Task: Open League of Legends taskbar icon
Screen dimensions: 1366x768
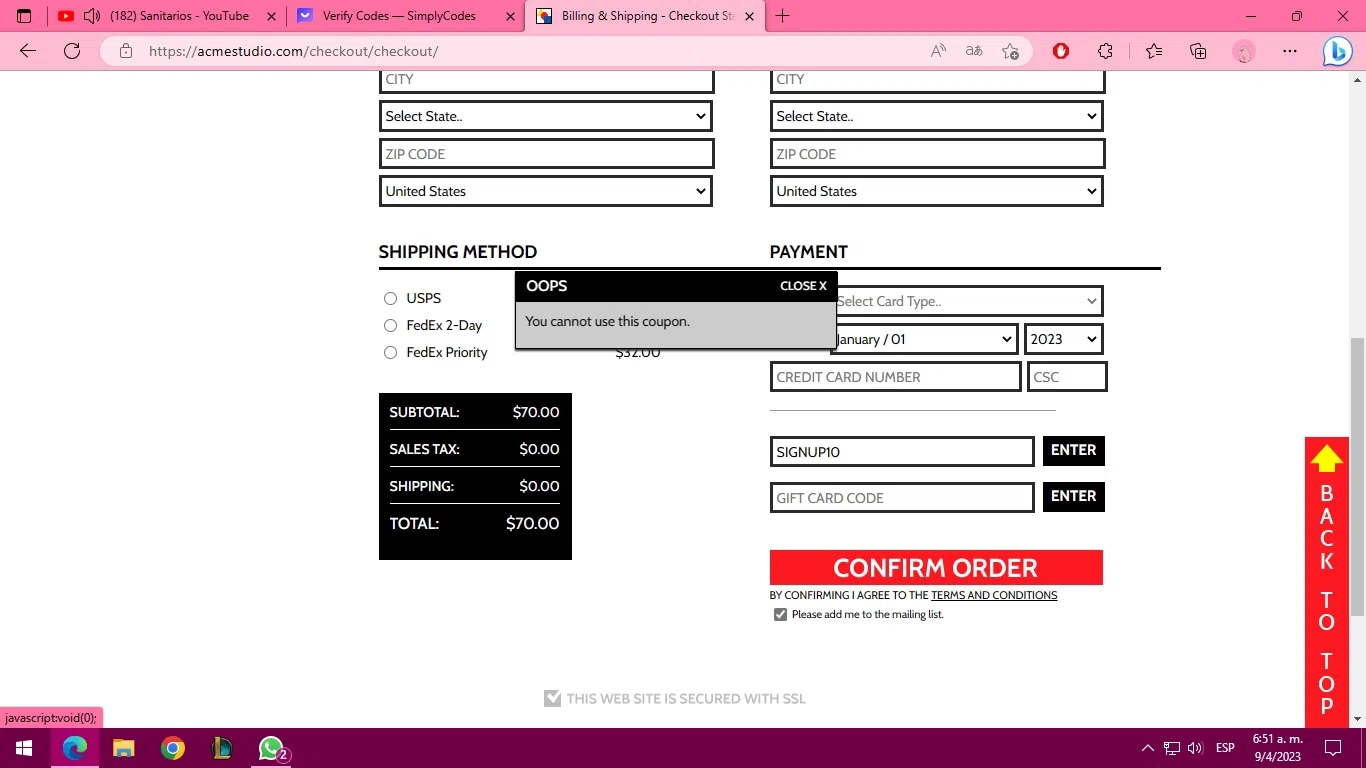Action: pyautogui.click(x=222, y=748)
